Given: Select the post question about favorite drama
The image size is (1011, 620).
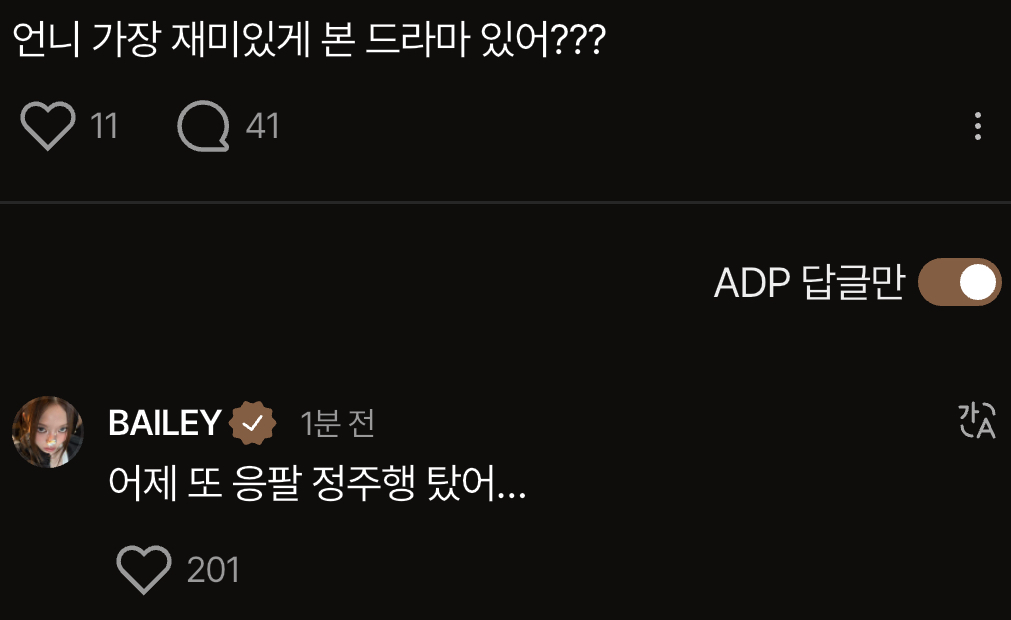Looking at the screenshot, I should click(309, 39).
